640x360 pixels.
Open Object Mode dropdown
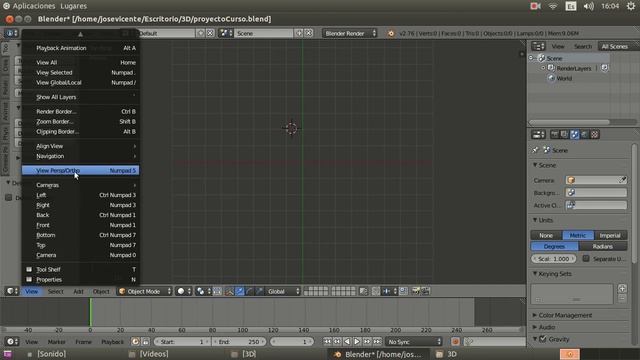tap(144, 291)
